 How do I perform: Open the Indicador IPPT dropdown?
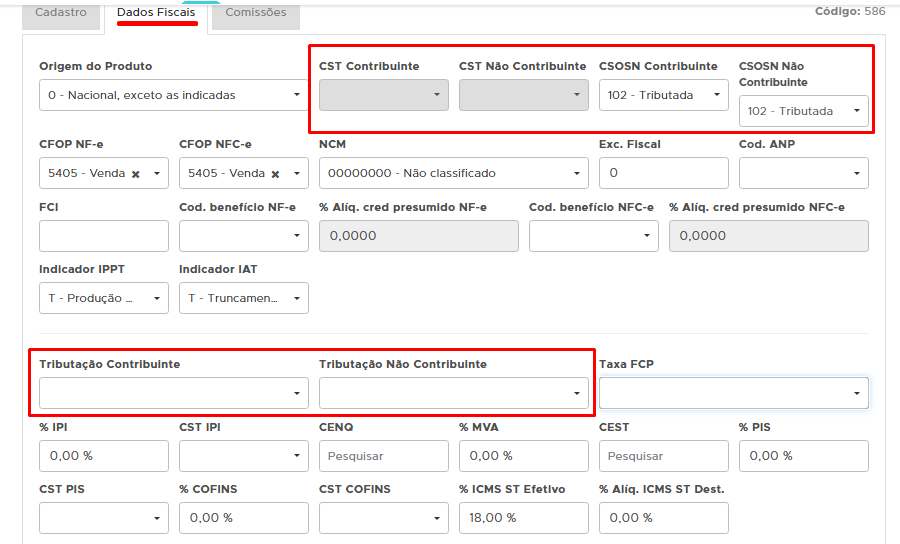click(103, 298)
